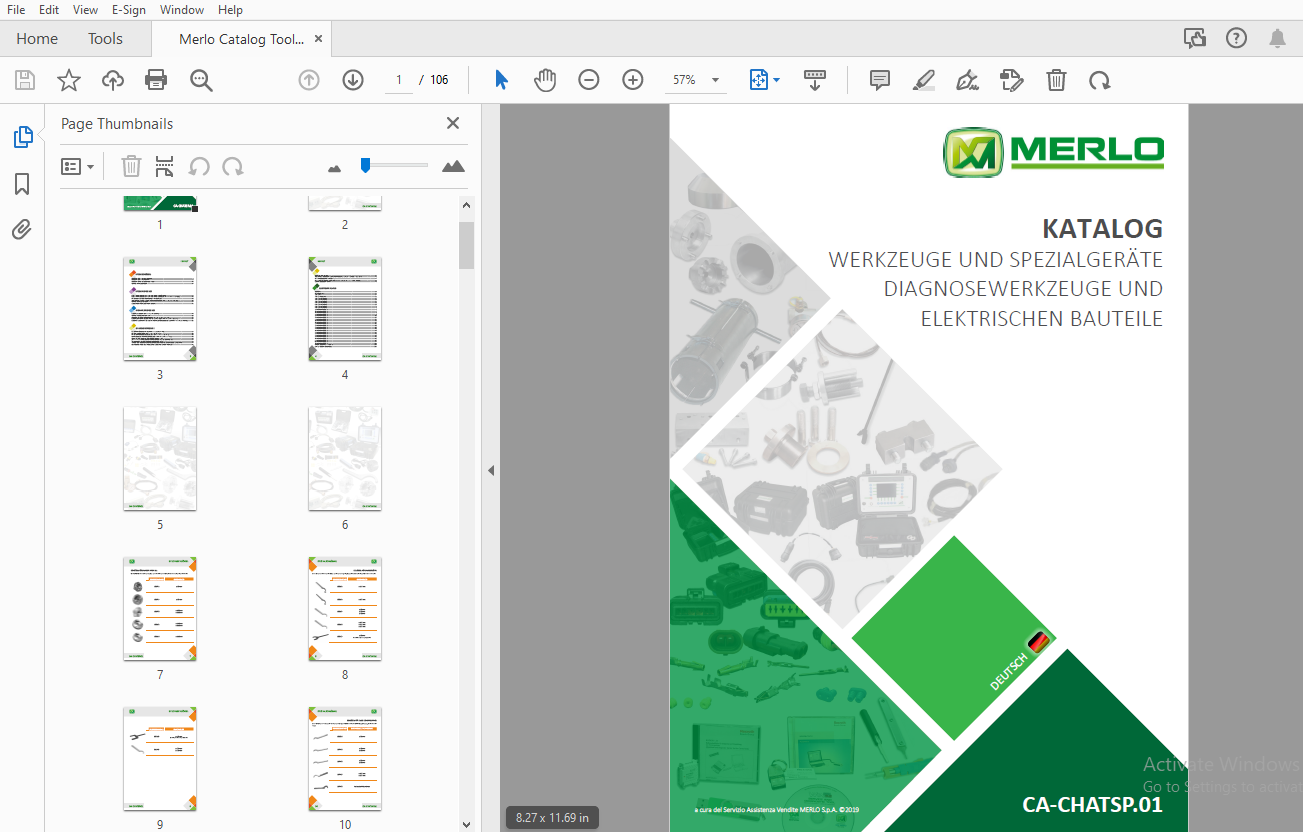Open the read mode keyboard icon
Viewport: 1303px width, 832px height.
[x=815, y=80]
